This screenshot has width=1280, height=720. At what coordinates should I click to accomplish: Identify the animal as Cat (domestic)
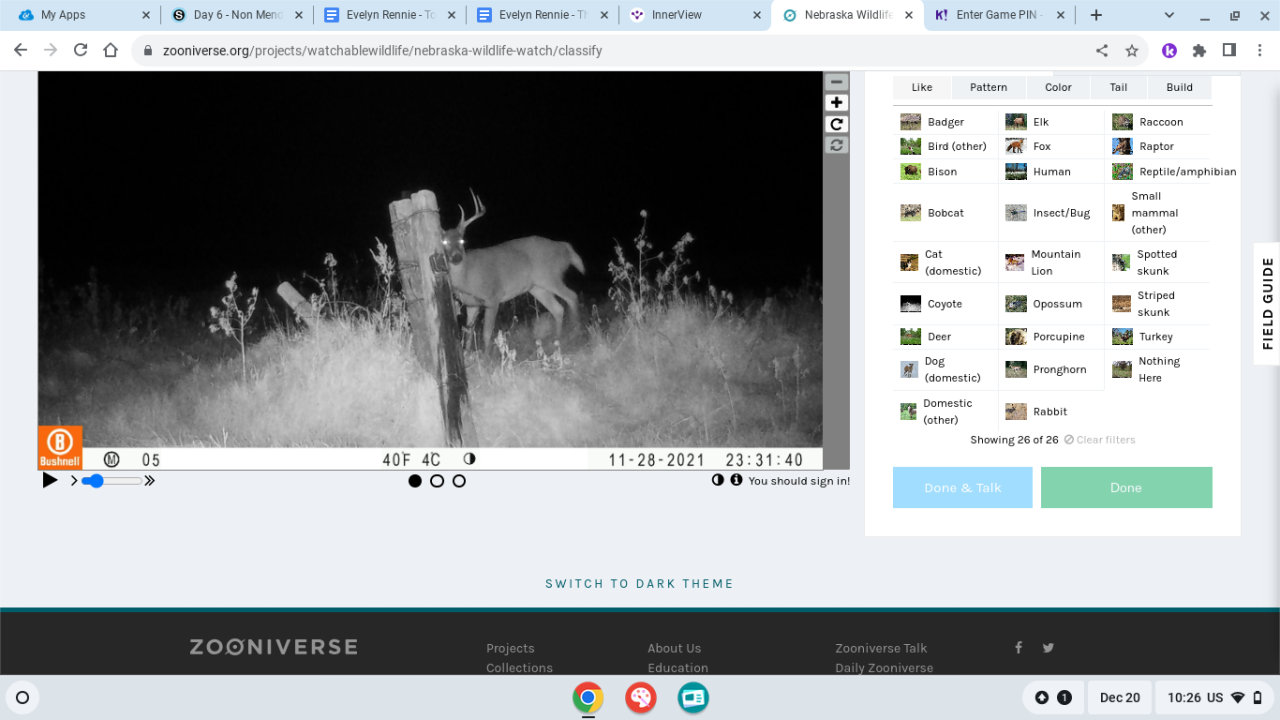click(946, 262)
